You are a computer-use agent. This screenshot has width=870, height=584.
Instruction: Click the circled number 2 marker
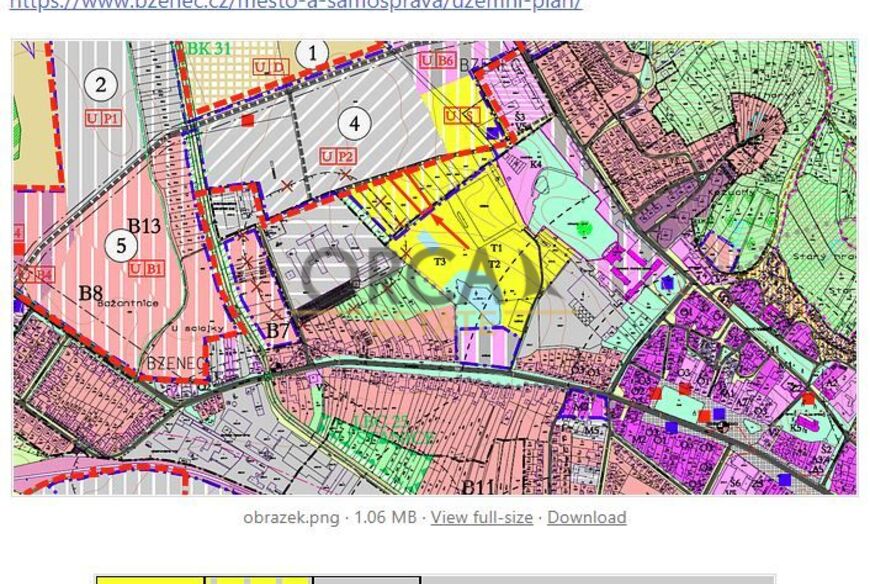100,85
